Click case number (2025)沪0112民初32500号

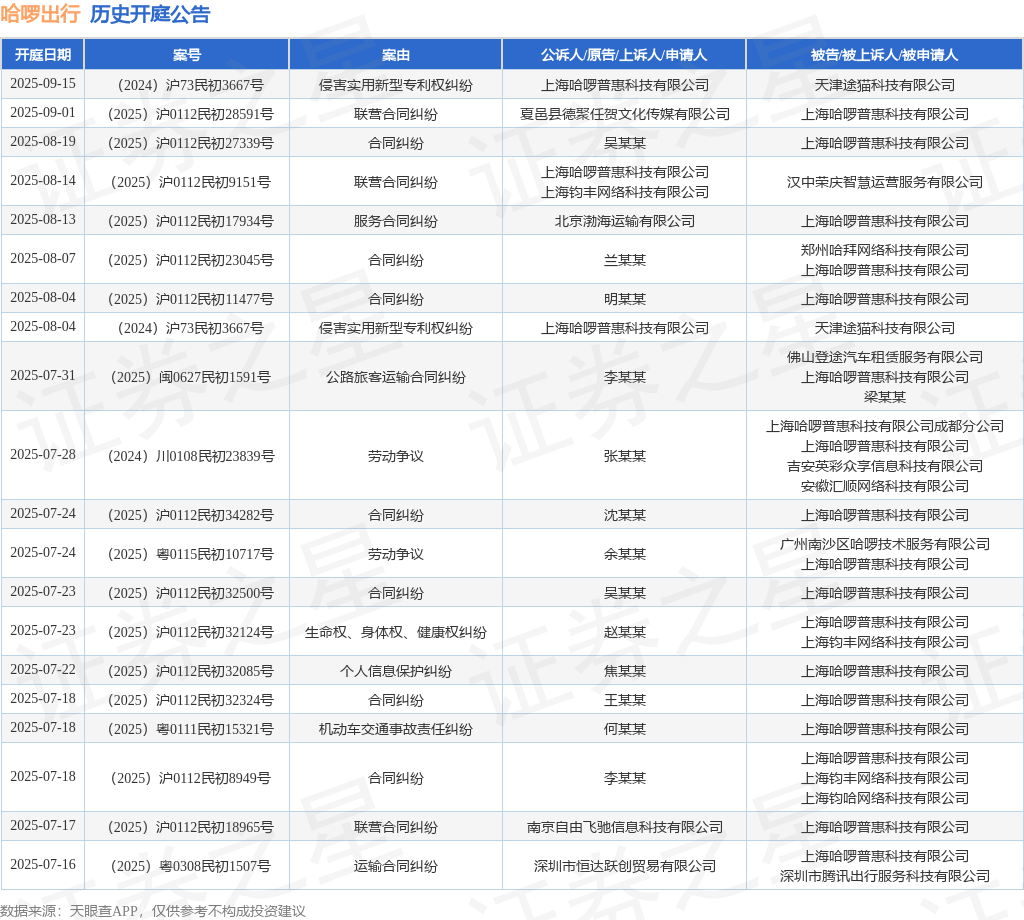coord(190,594)
